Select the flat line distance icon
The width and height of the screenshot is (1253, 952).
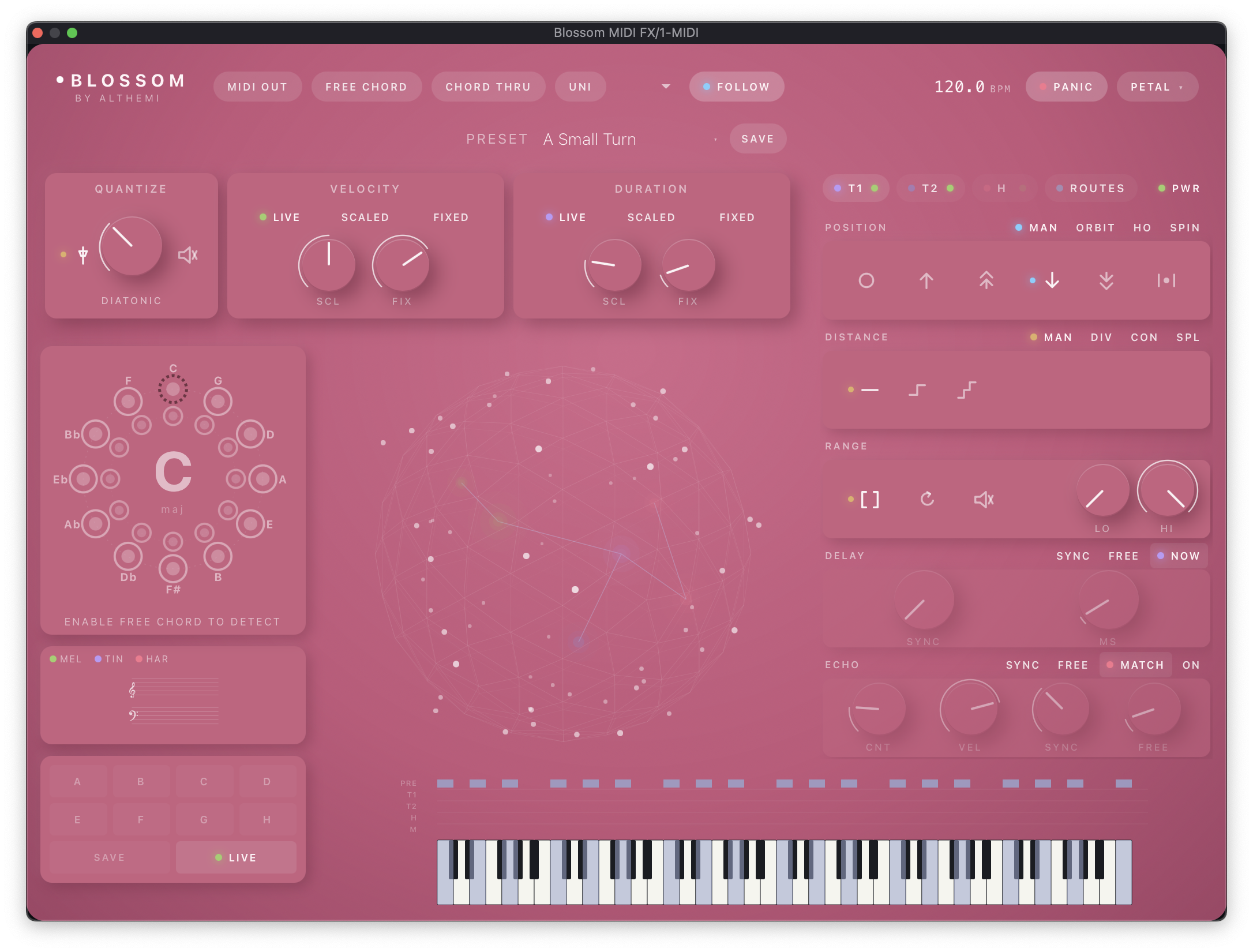coord(870,390)
